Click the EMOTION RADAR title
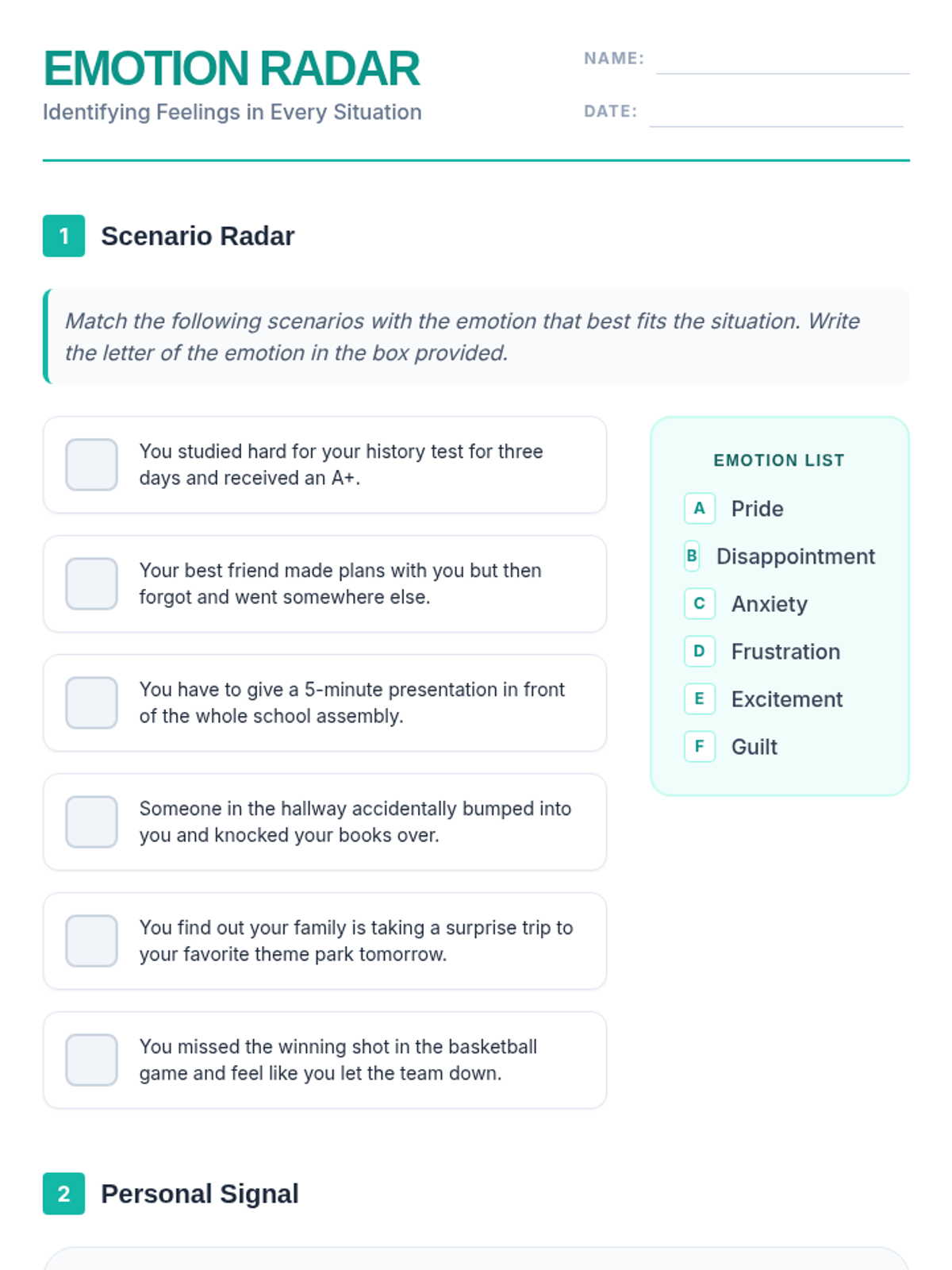Screen dimensions: 952x1270 231,68
